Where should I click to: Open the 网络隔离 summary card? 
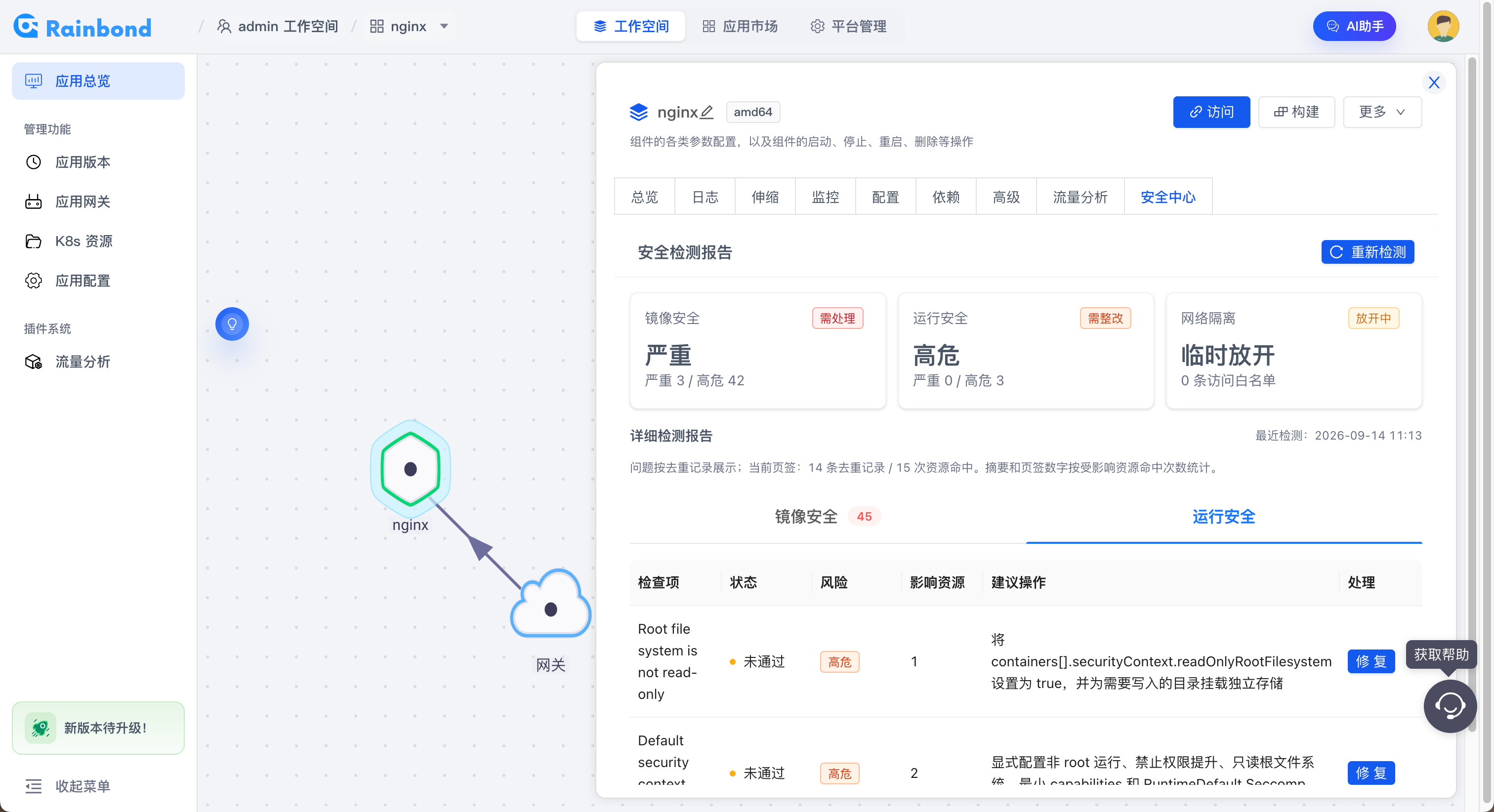pyautogui.click(x=1293, y=351)
